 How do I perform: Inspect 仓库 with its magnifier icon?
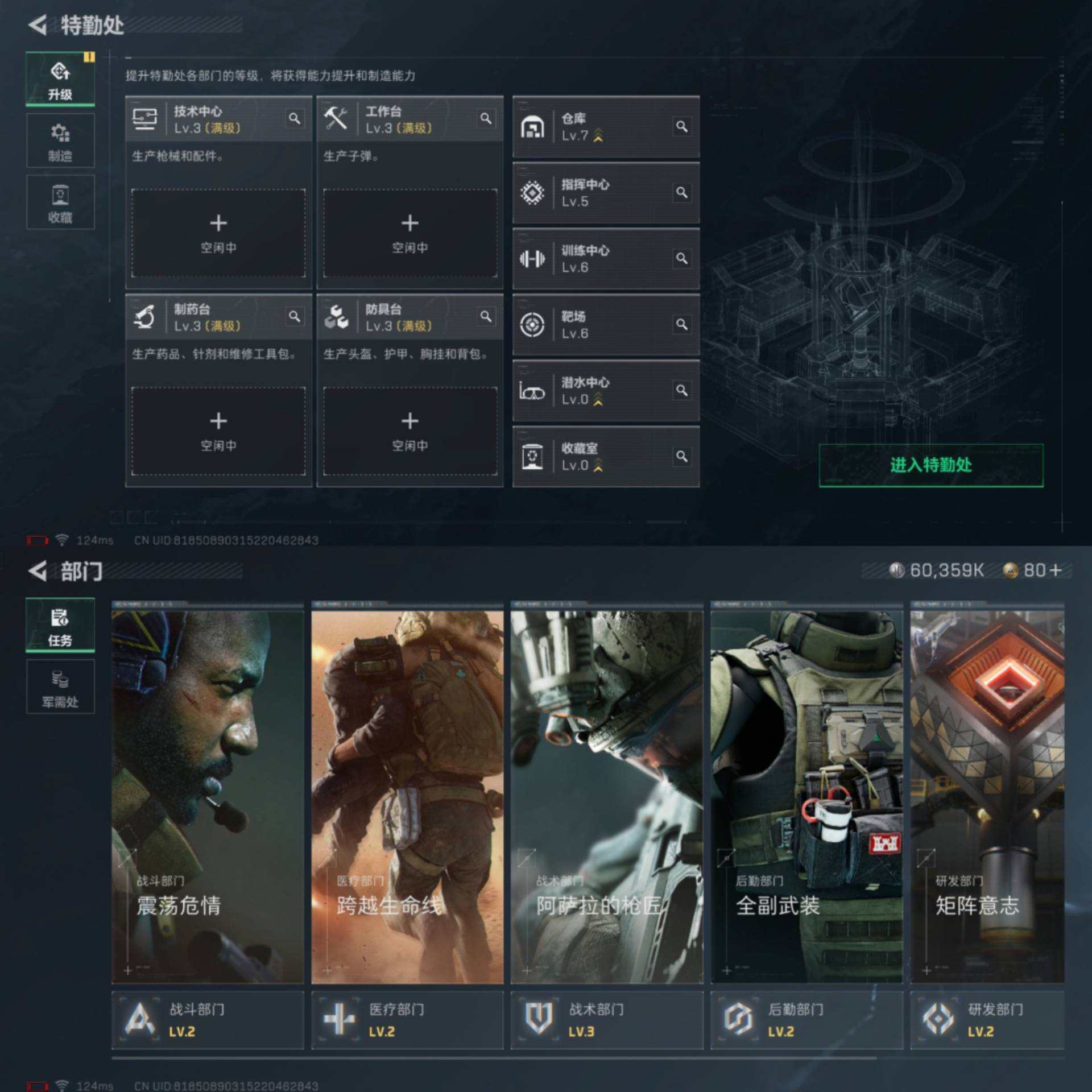681,126
